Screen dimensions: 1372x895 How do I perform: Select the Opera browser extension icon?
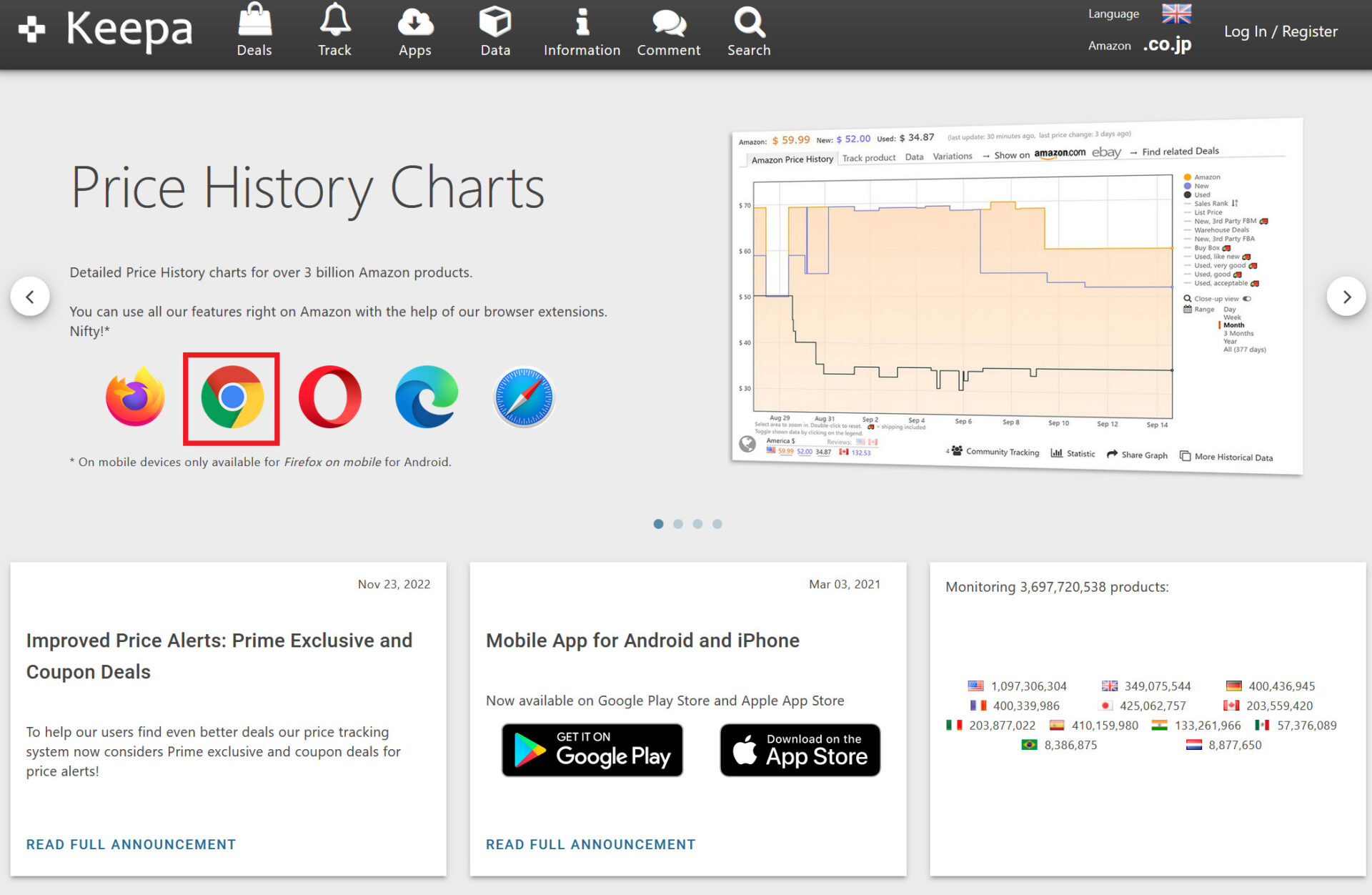point(329,397)
